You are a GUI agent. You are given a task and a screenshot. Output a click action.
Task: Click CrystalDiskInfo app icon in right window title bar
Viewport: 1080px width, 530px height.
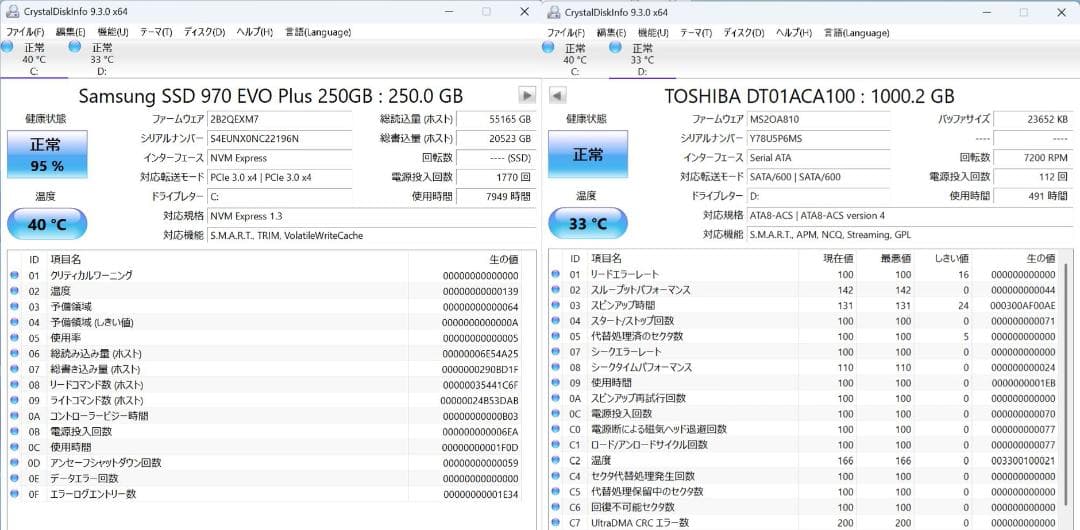[x=552, y=12]
